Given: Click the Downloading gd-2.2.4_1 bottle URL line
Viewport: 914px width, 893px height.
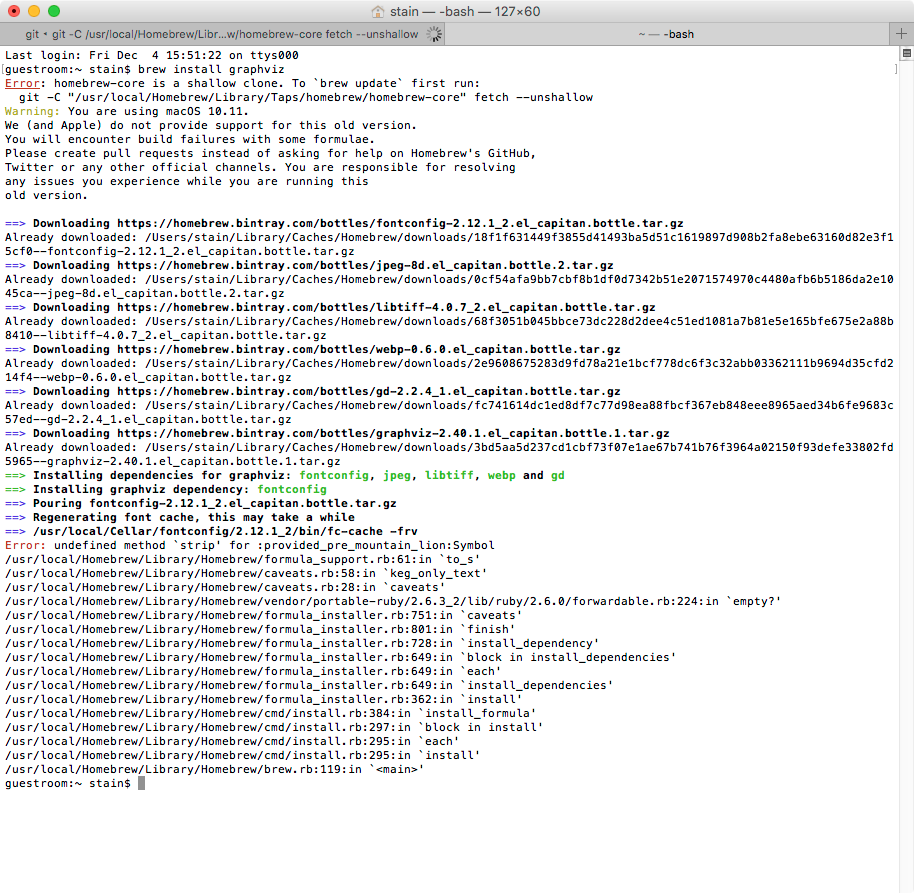Looking at the screenshot, I should point(312,391).
